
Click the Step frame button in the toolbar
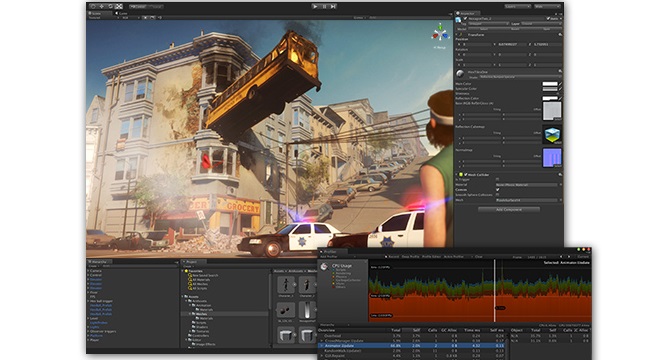coord(333,6)
